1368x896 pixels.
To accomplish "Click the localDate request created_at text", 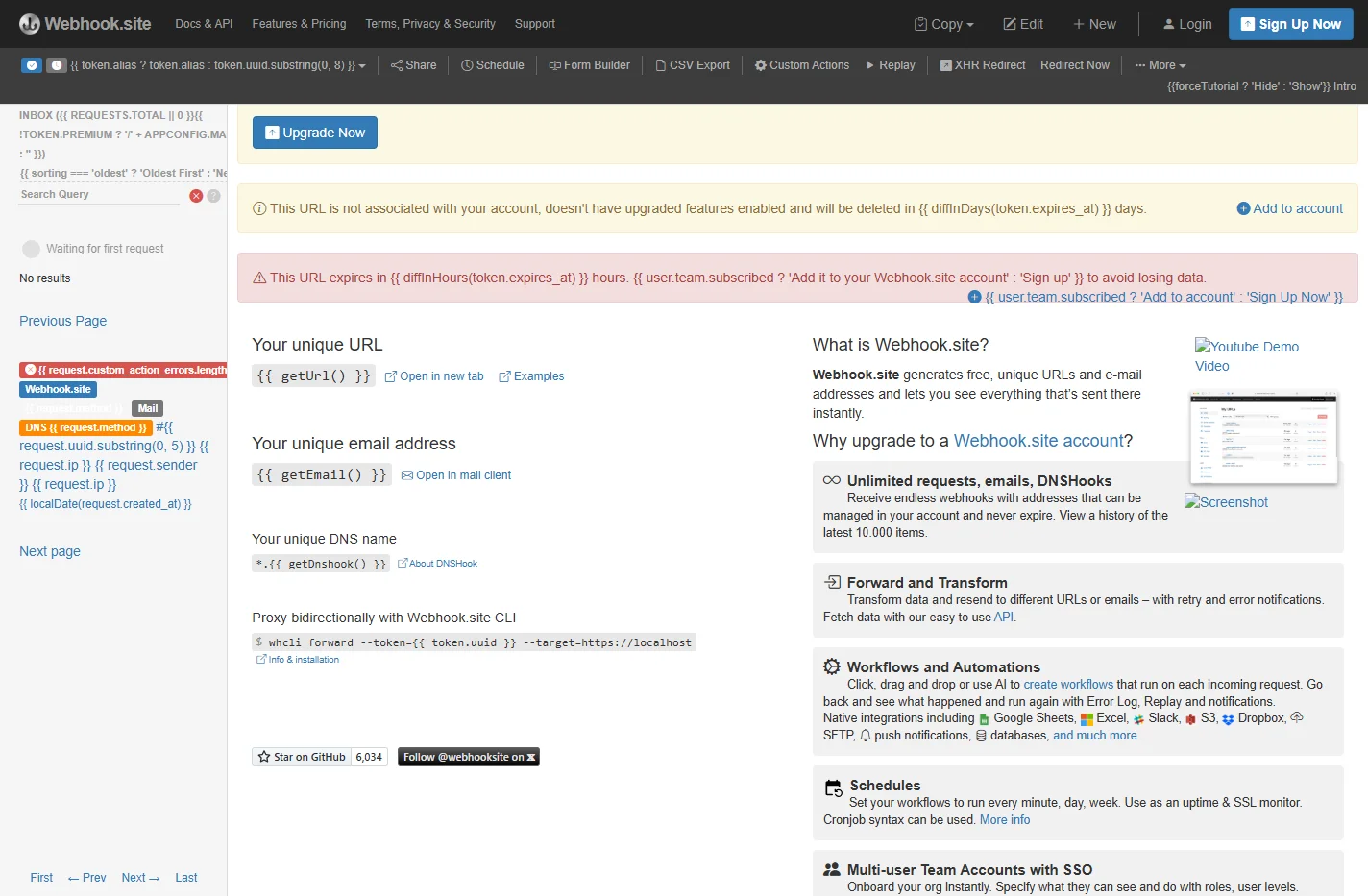I will pyautogui.click(x=106, y=504).
